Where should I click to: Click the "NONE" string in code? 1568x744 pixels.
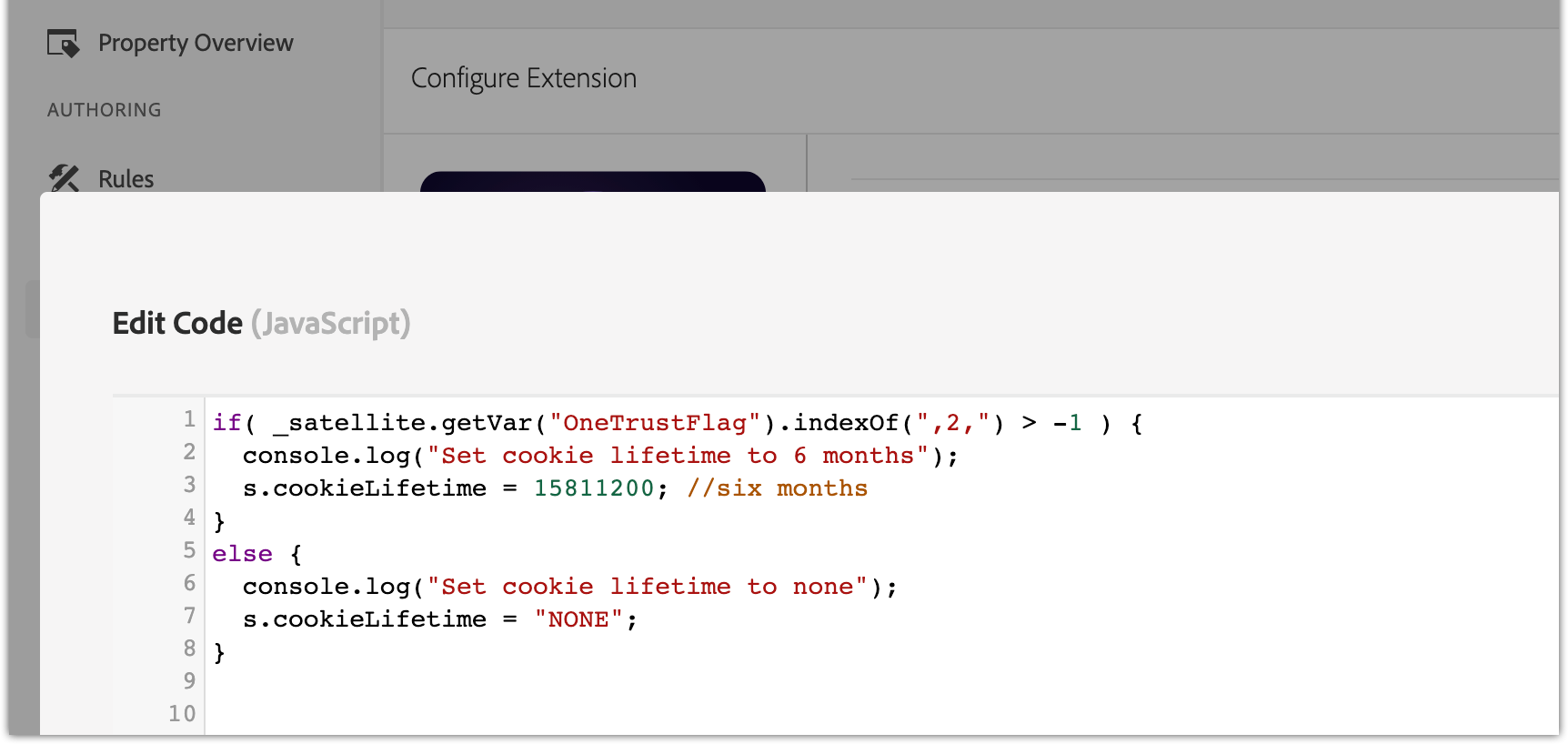578,619
